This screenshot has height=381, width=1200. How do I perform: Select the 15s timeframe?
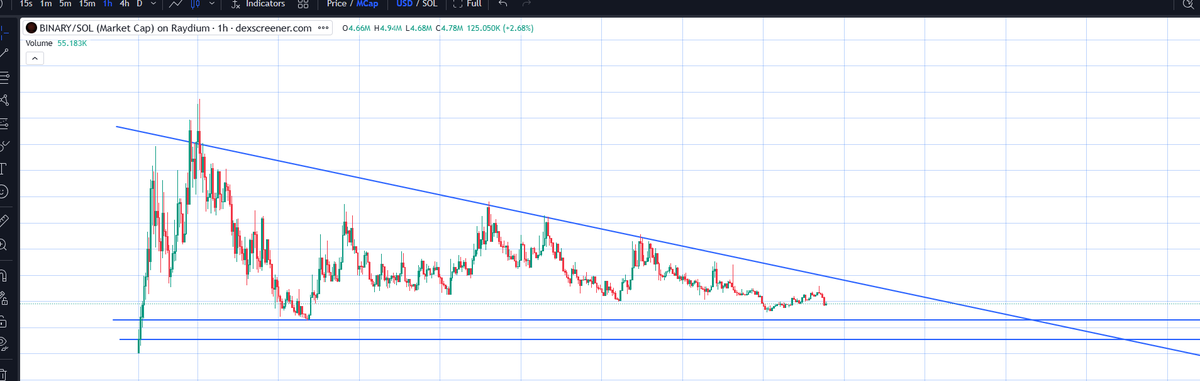26,4
